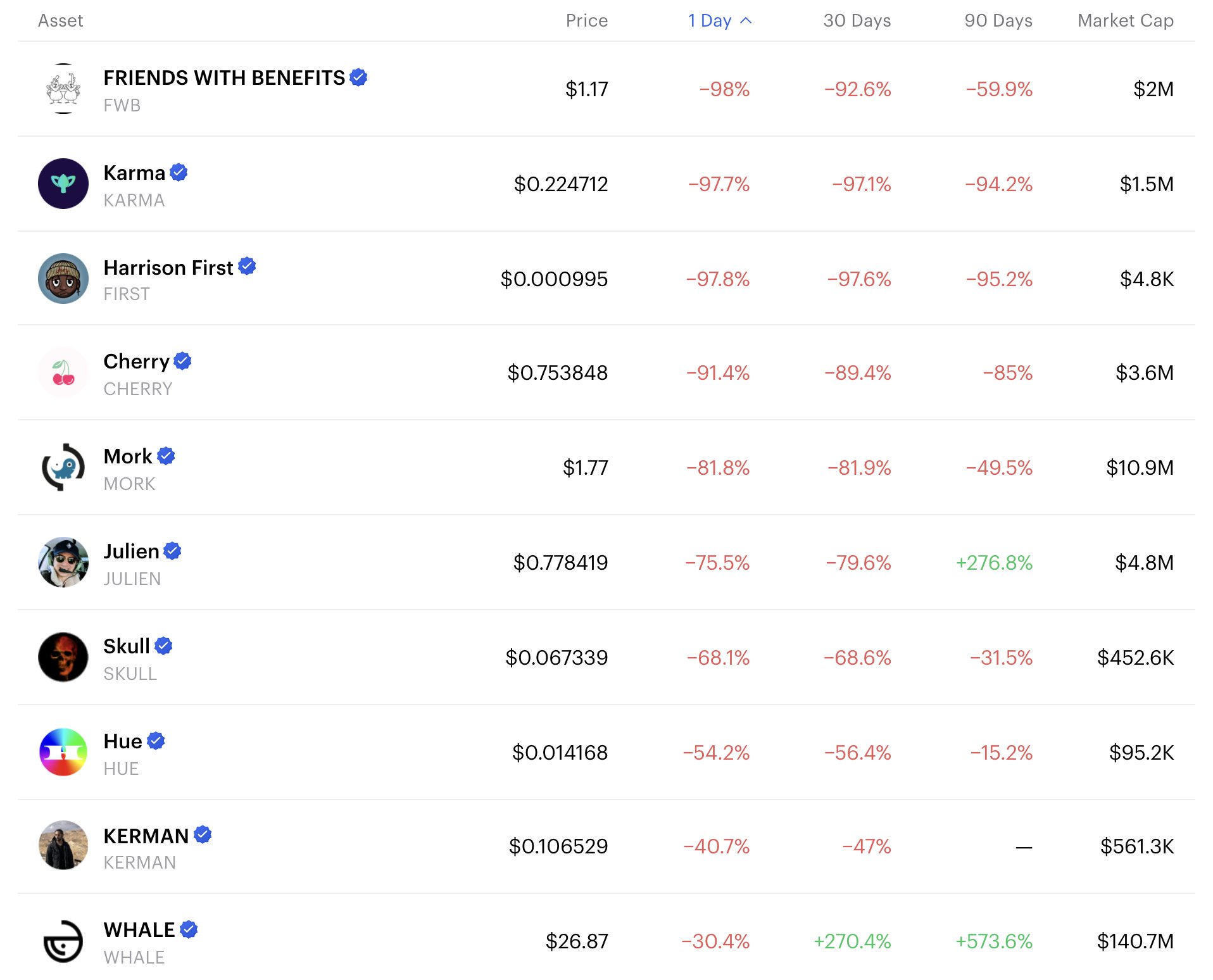1213x980 pixels.
Task: Click the Mork dinosaur logo
Action: pyautogui.click(x=63, y=467)
